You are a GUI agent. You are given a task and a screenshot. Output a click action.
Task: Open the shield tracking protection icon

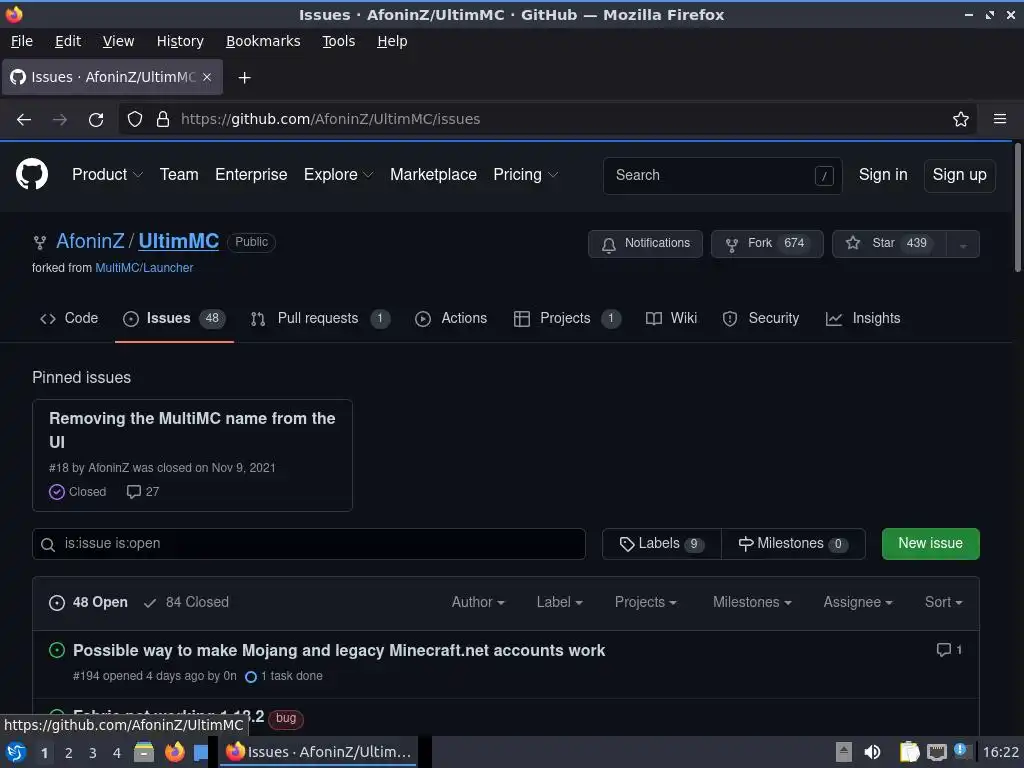(x=135, y=120)
